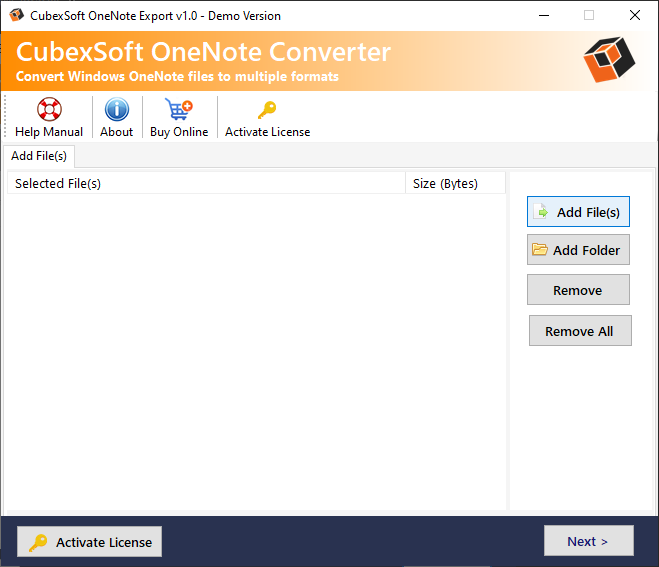Click the About info icon

point(116,109)
